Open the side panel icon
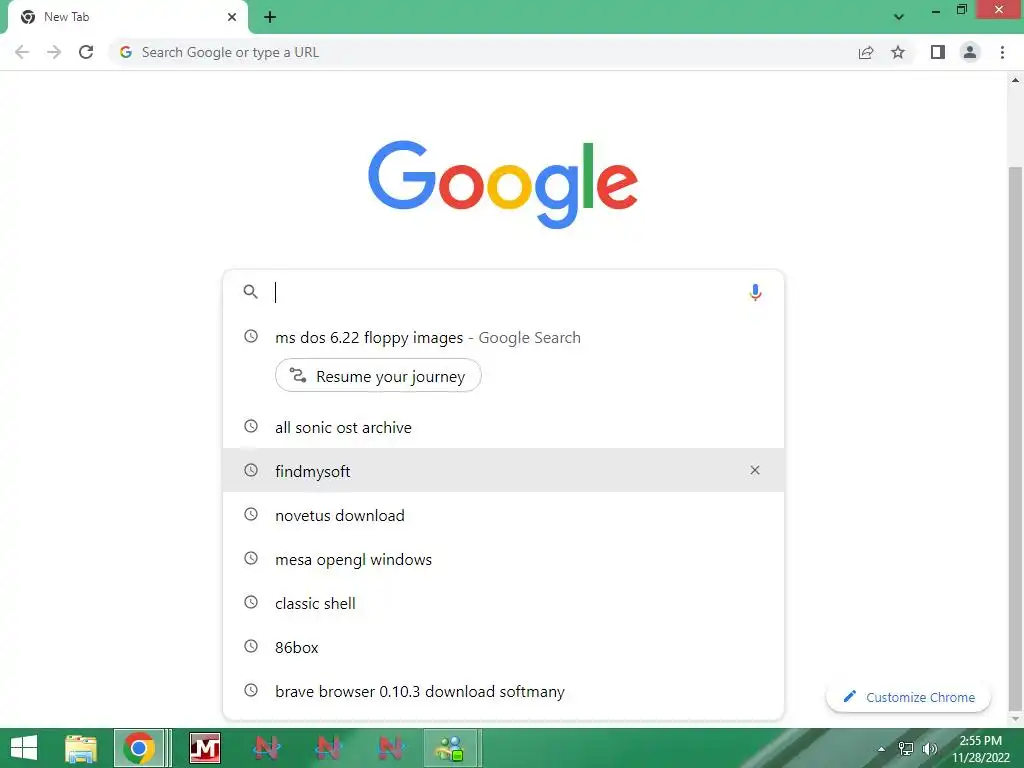The width and height of the screenshot is (1024, 768). (938, 52)
